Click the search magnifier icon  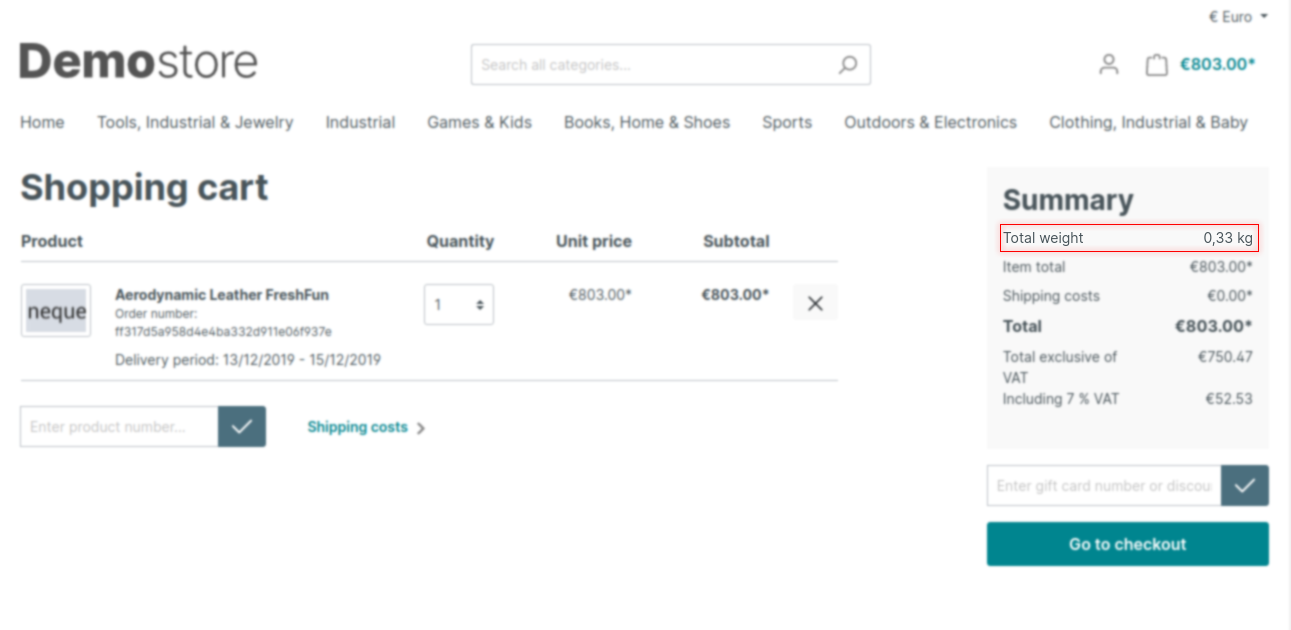coord(847,65)
